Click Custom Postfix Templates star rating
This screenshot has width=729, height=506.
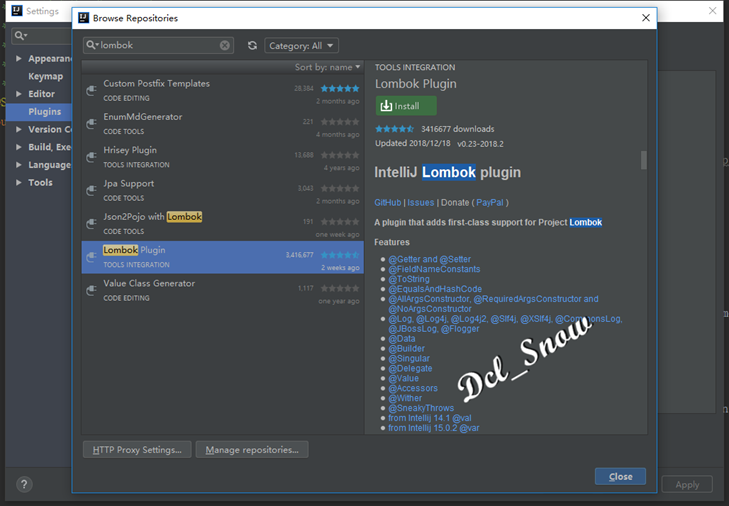click(x=340, y=88)
